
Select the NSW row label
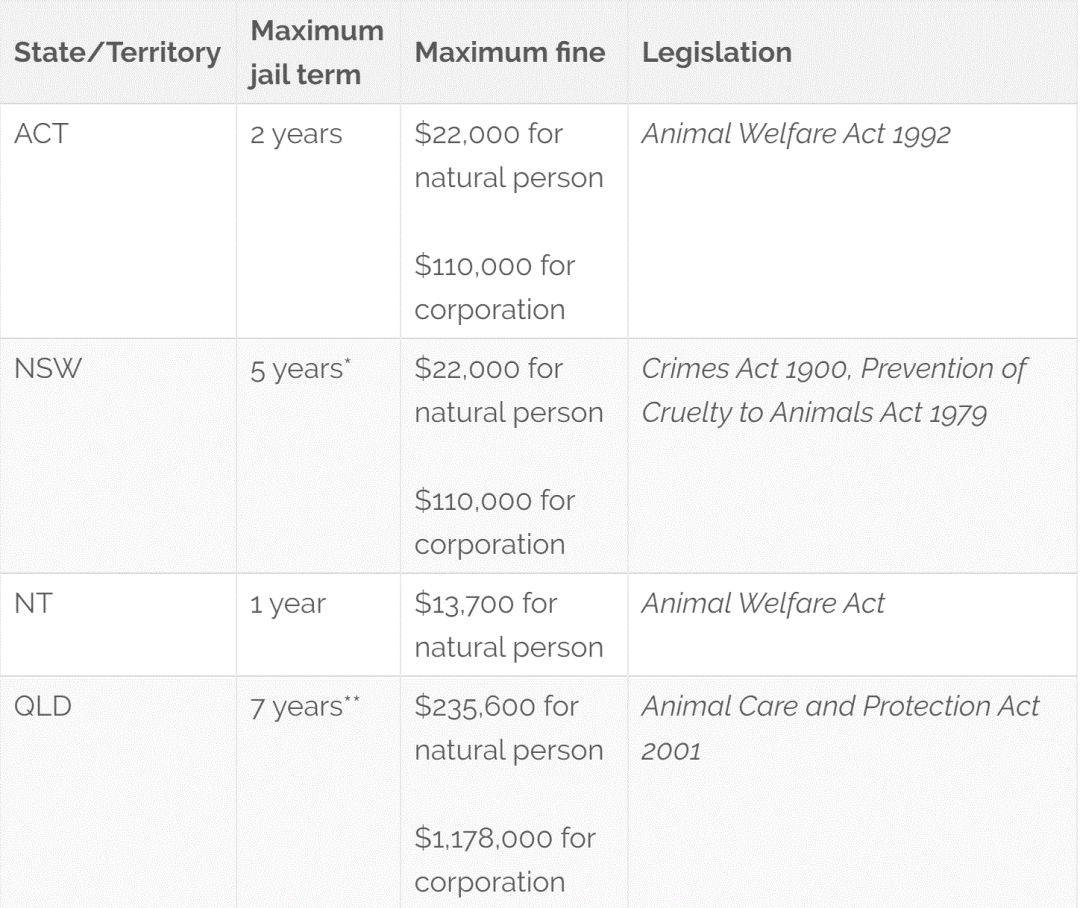(48, 369)
